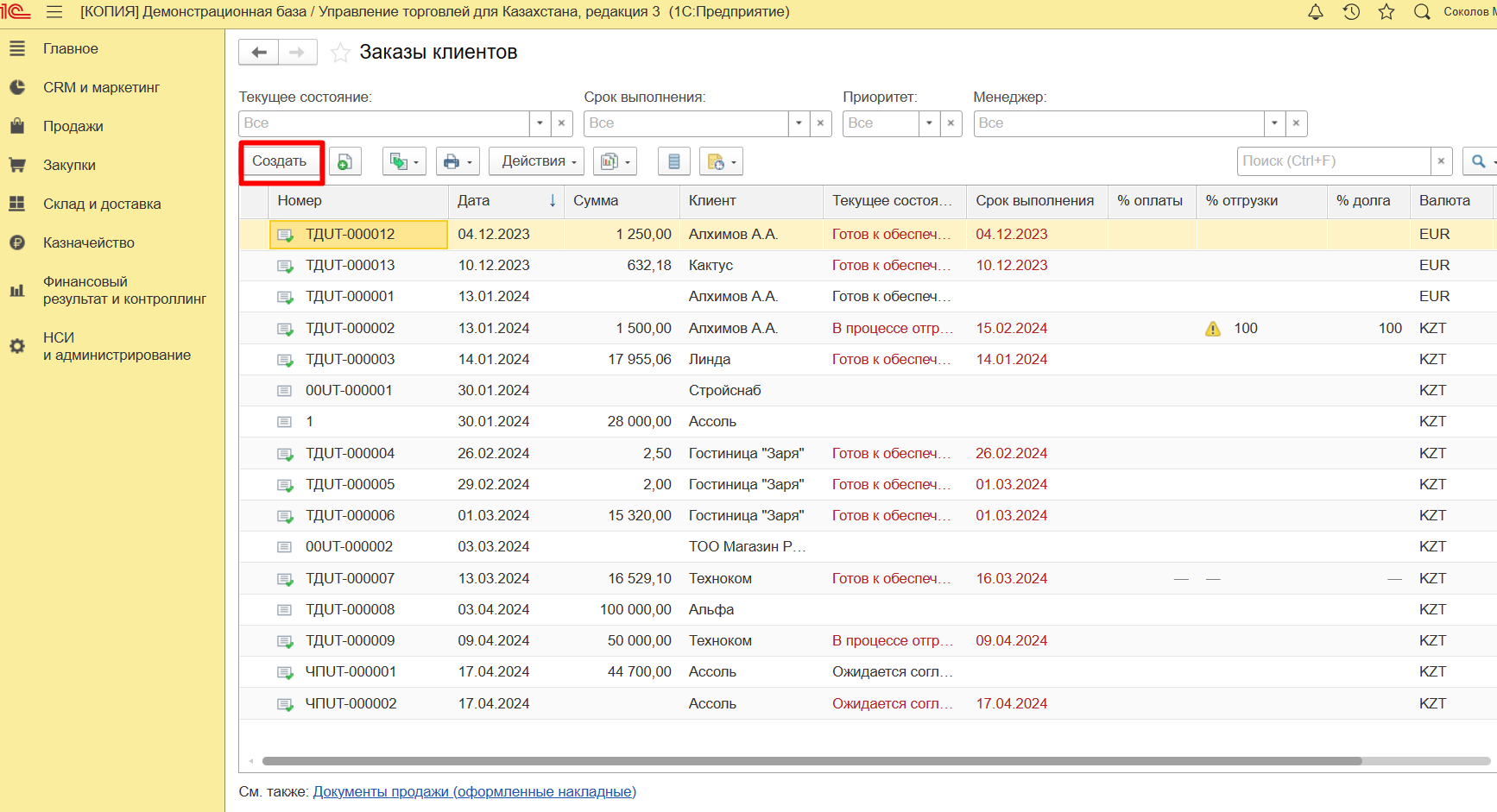Open notifications bell icon
This screenshot has width=1497, height=812.
pos(1315,12)
